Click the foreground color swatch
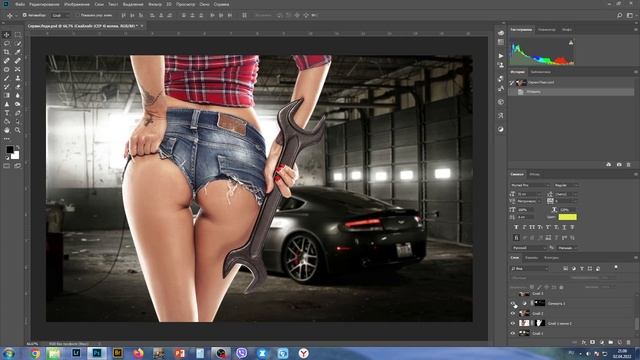Screen dimensions: 640x360 pos(10,150)
